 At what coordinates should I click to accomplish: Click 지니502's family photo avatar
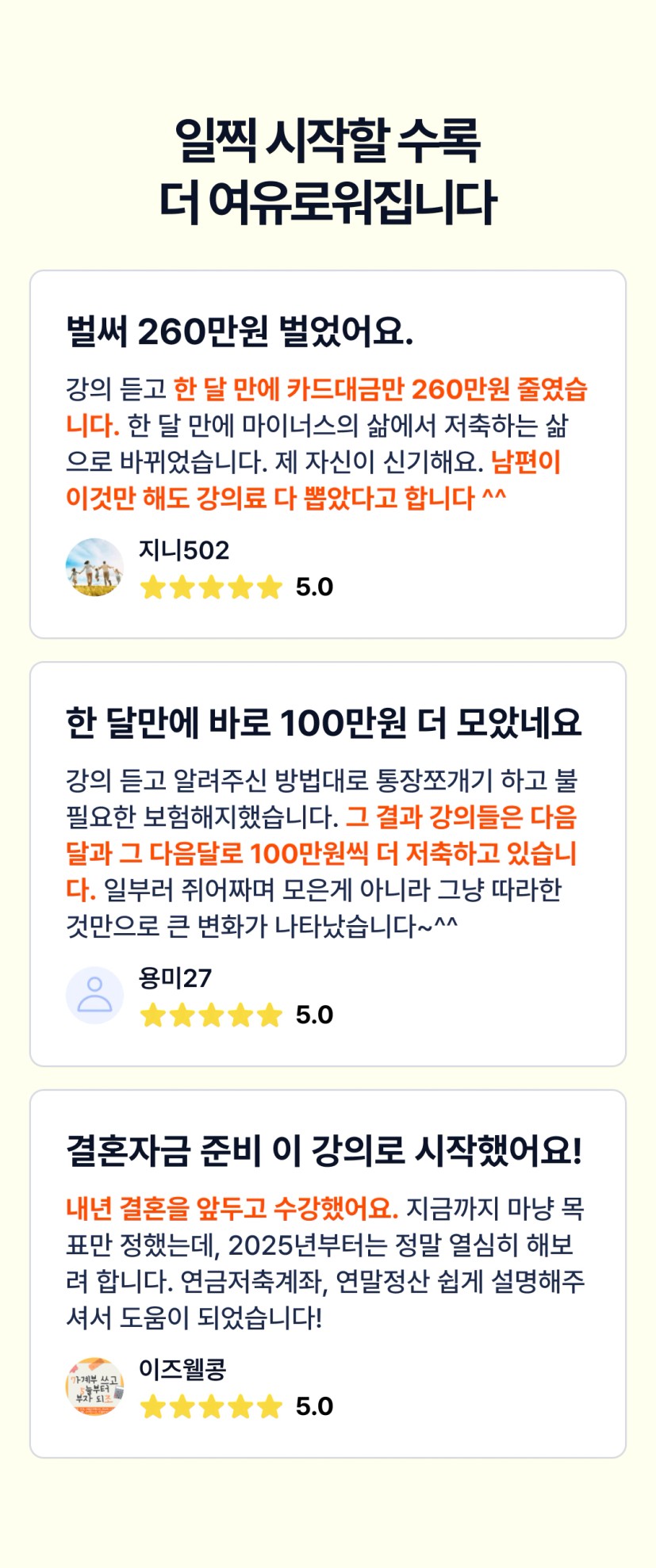coord(94,568)
